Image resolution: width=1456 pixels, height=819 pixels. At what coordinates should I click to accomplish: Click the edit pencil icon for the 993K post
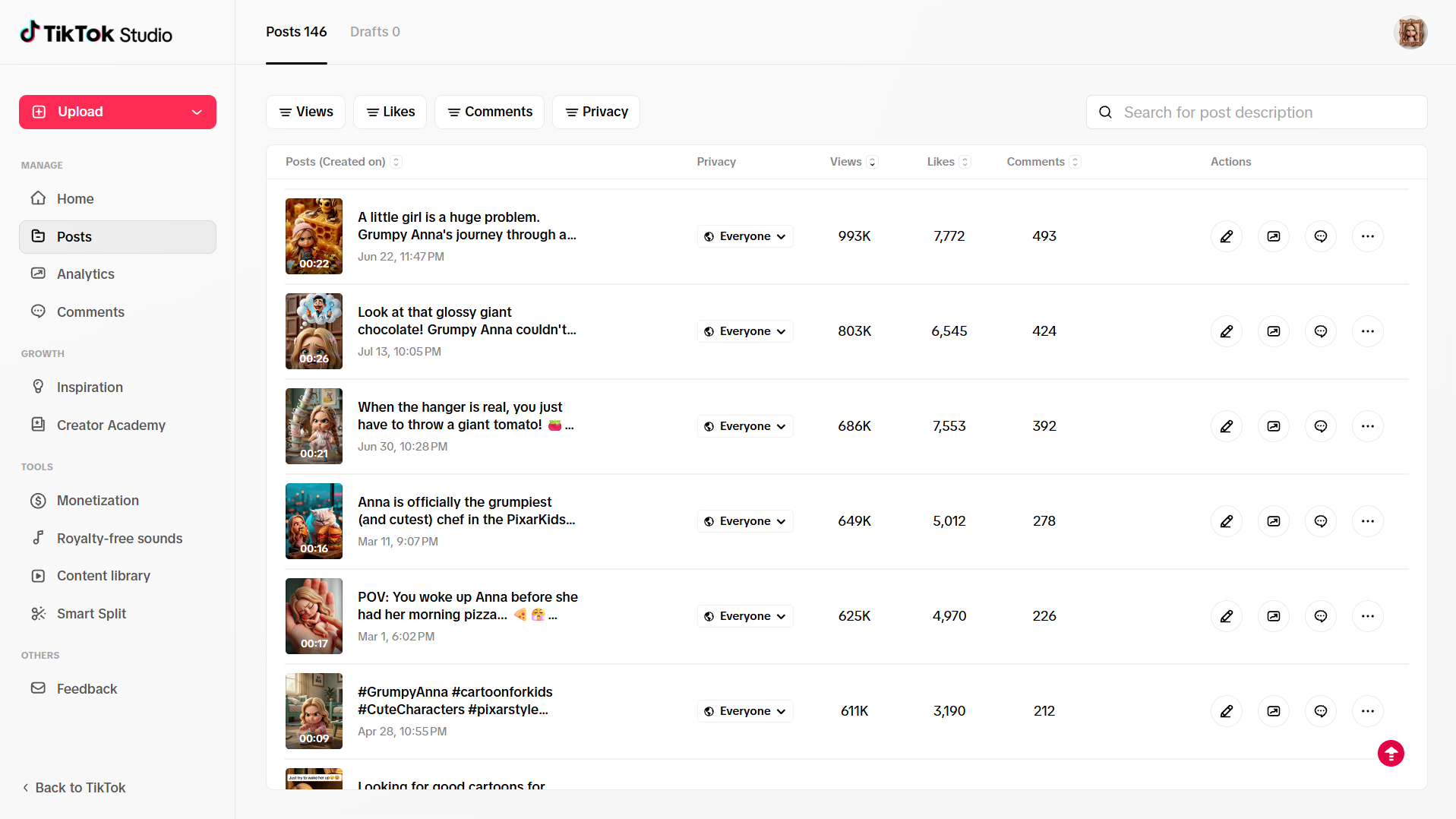pyautogui.click(x=1226, y=236)
